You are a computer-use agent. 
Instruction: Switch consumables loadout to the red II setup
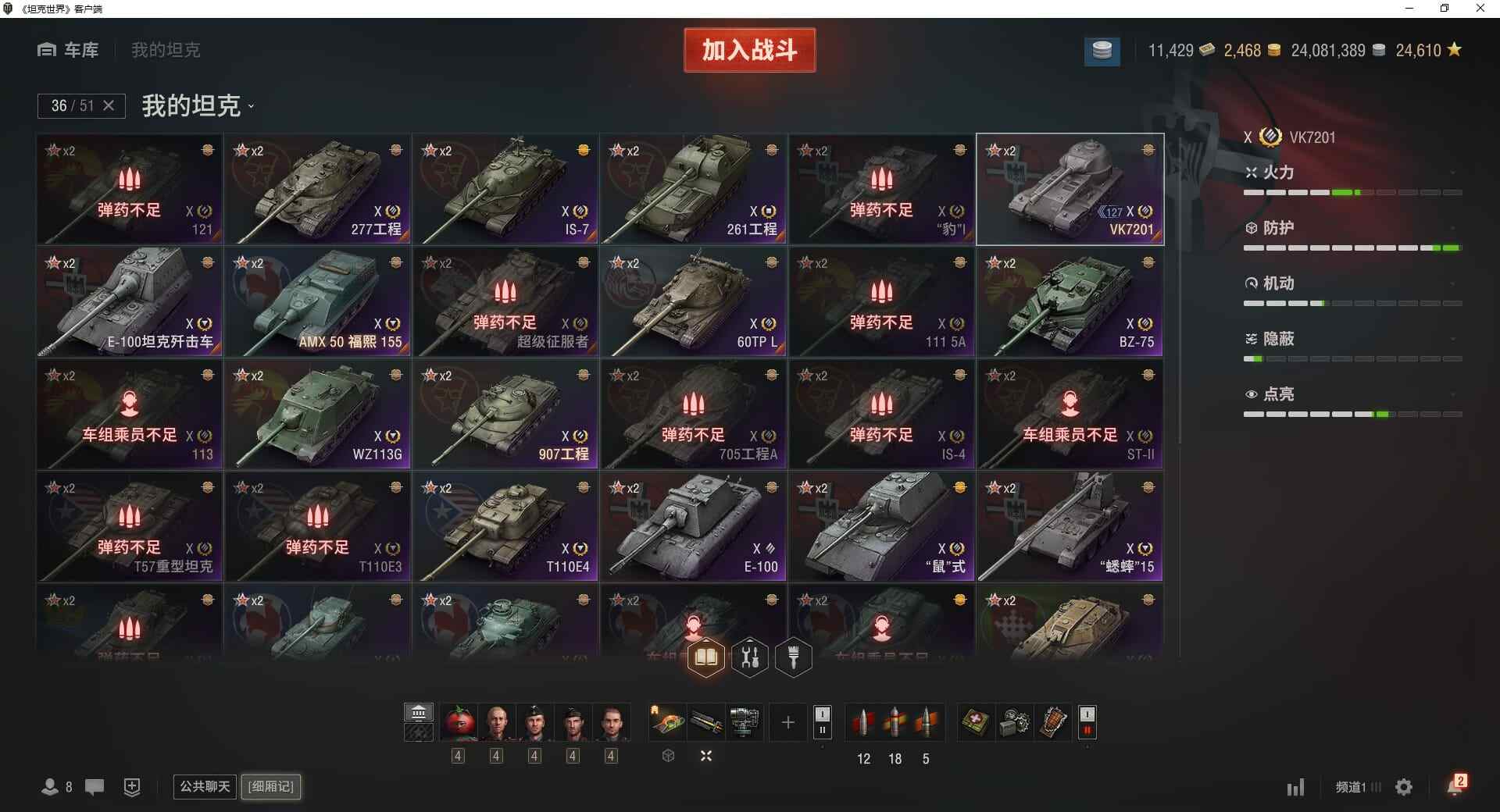point(1087,731)
